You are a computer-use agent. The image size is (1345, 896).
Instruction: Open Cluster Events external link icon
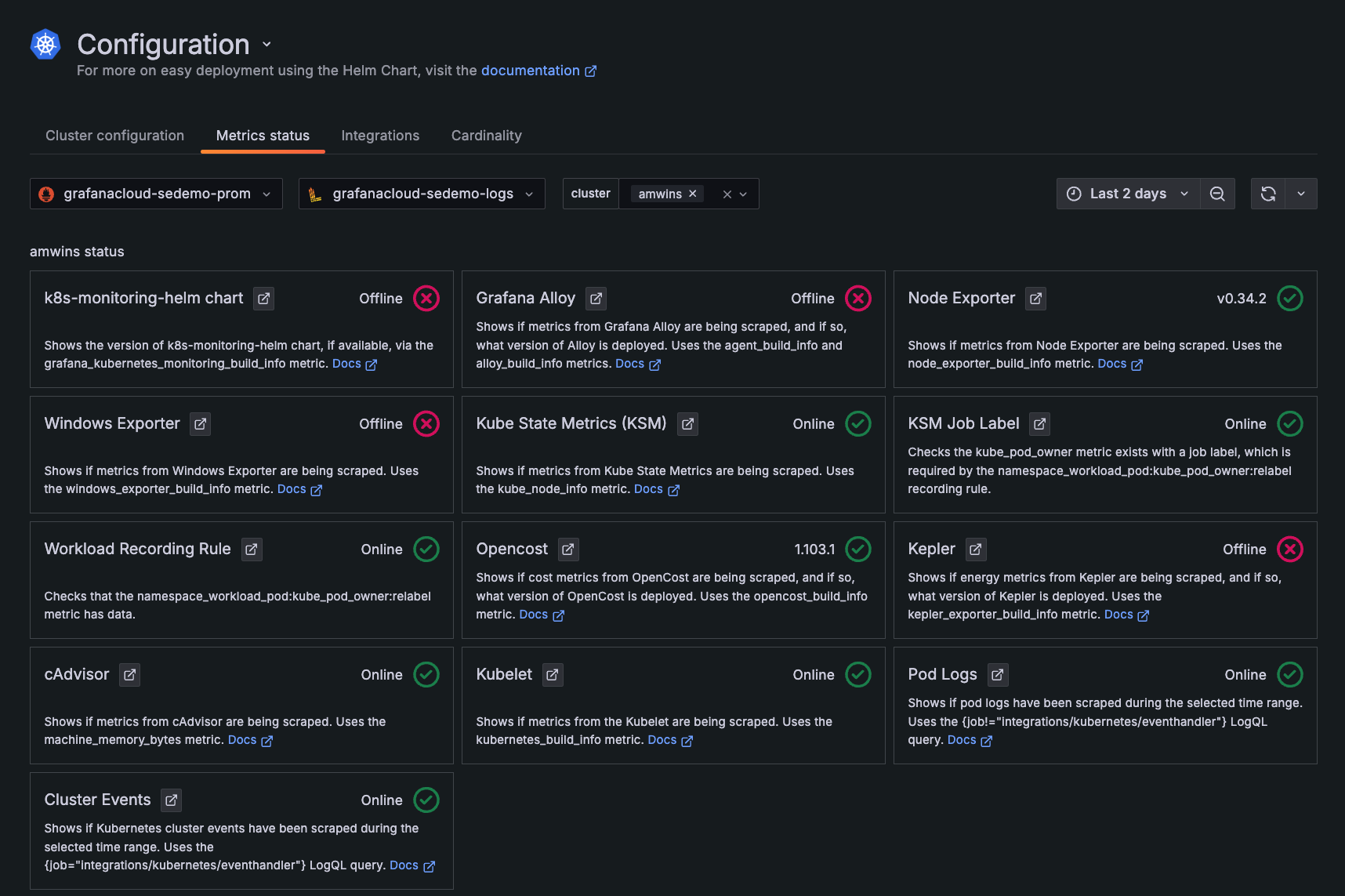171,800
